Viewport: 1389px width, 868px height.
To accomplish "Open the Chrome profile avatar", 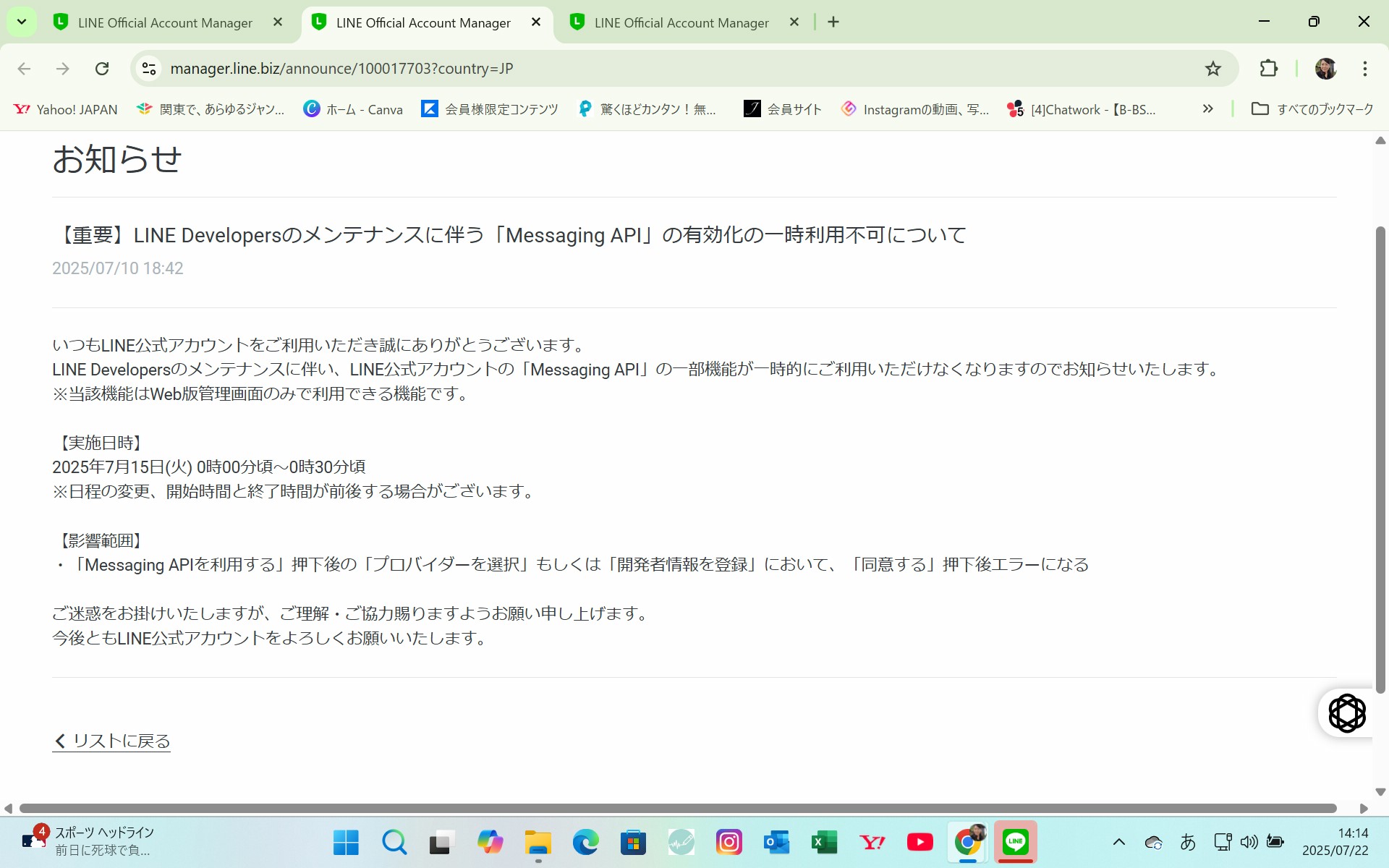I will point(1325,69).
